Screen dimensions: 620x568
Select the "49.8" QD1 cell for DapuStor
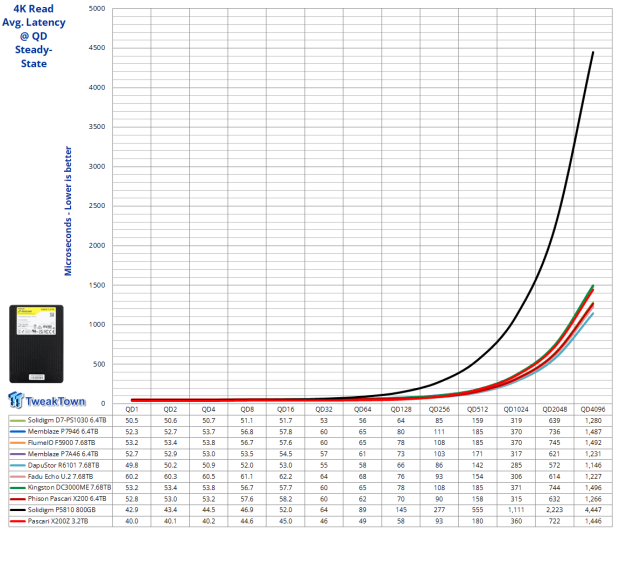click(x=132, y=465)
